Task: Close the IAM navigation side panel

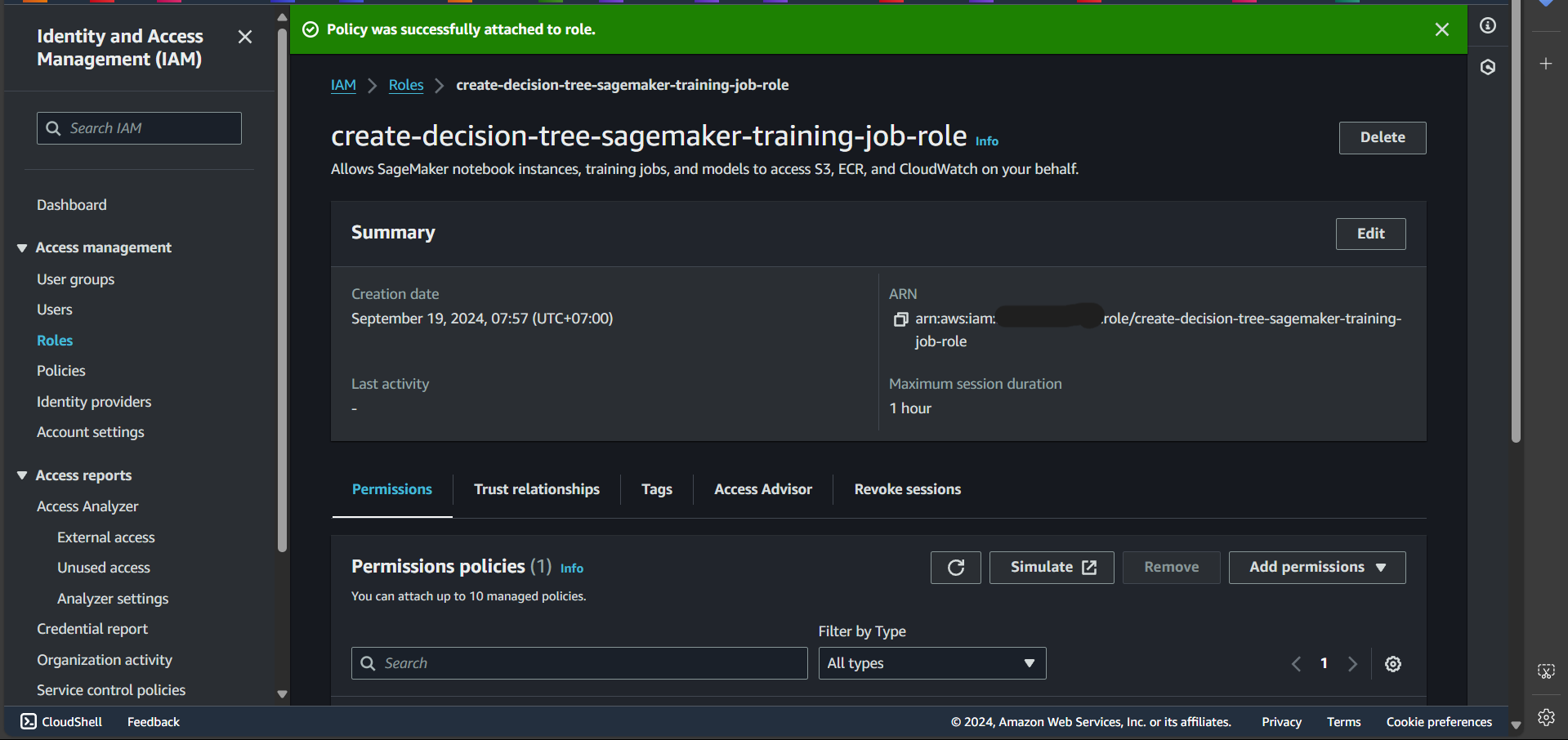Action: pos(244,37)
